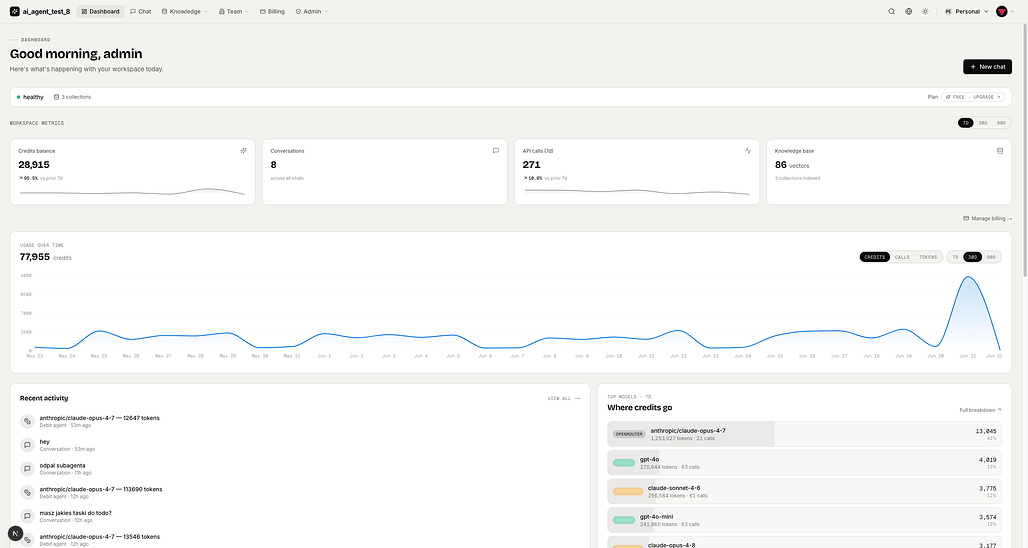The height and width of the screenshot is (548, 1028).
Task: Expand the Admin menu chevron
Action: pyautogui.click(x=326, y=12)
